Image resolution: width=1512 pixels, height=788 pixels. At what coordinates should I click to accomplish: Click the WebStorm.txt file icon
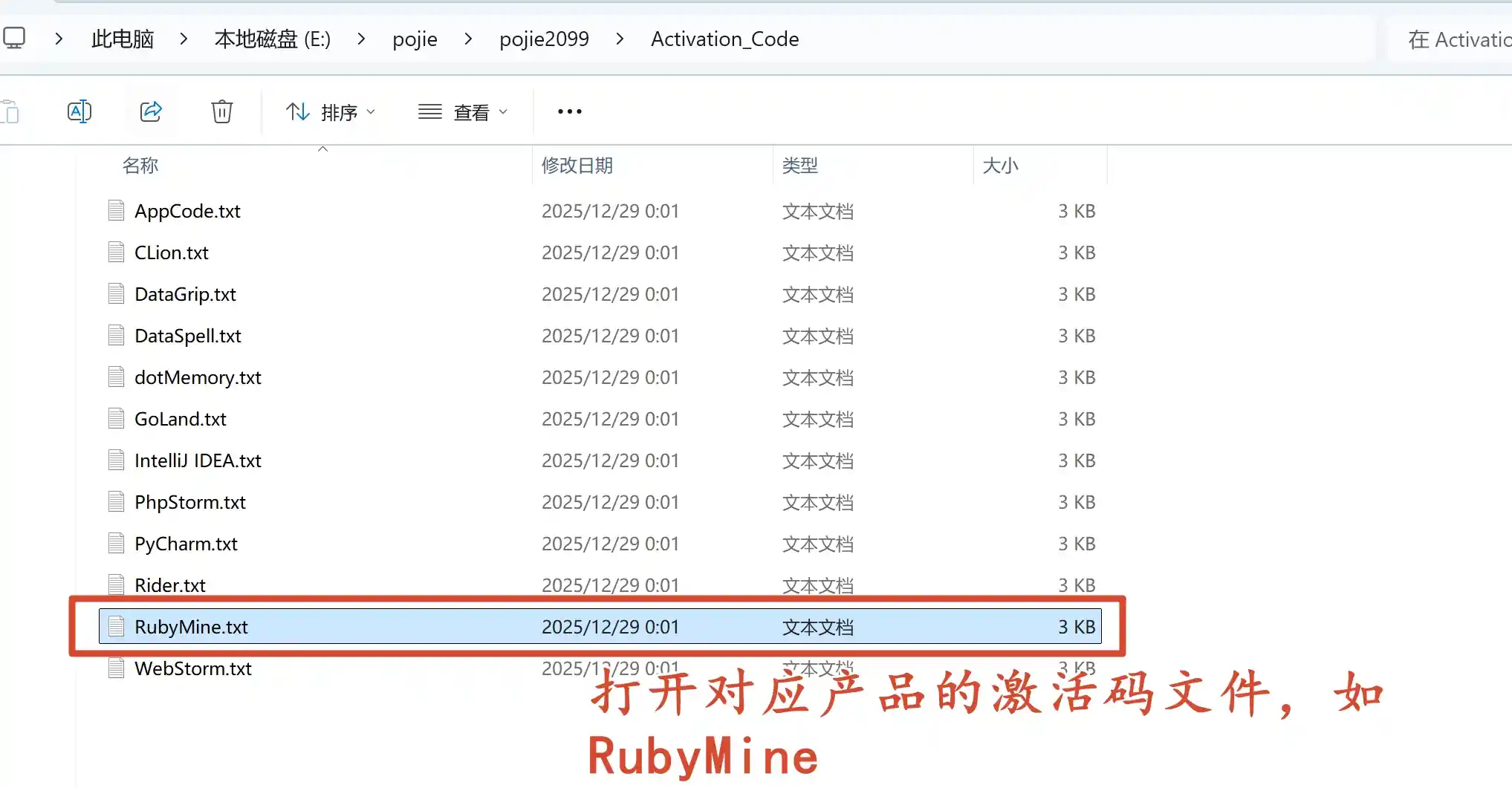coord(116,668)
